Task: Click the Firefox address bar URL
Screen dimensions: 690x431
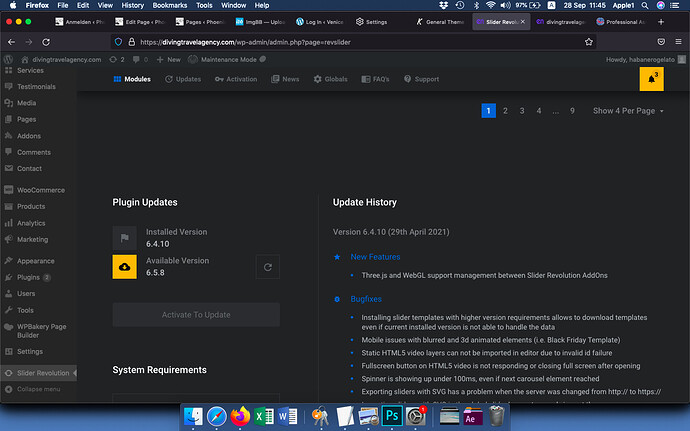Action: click(x=246, y=42)
